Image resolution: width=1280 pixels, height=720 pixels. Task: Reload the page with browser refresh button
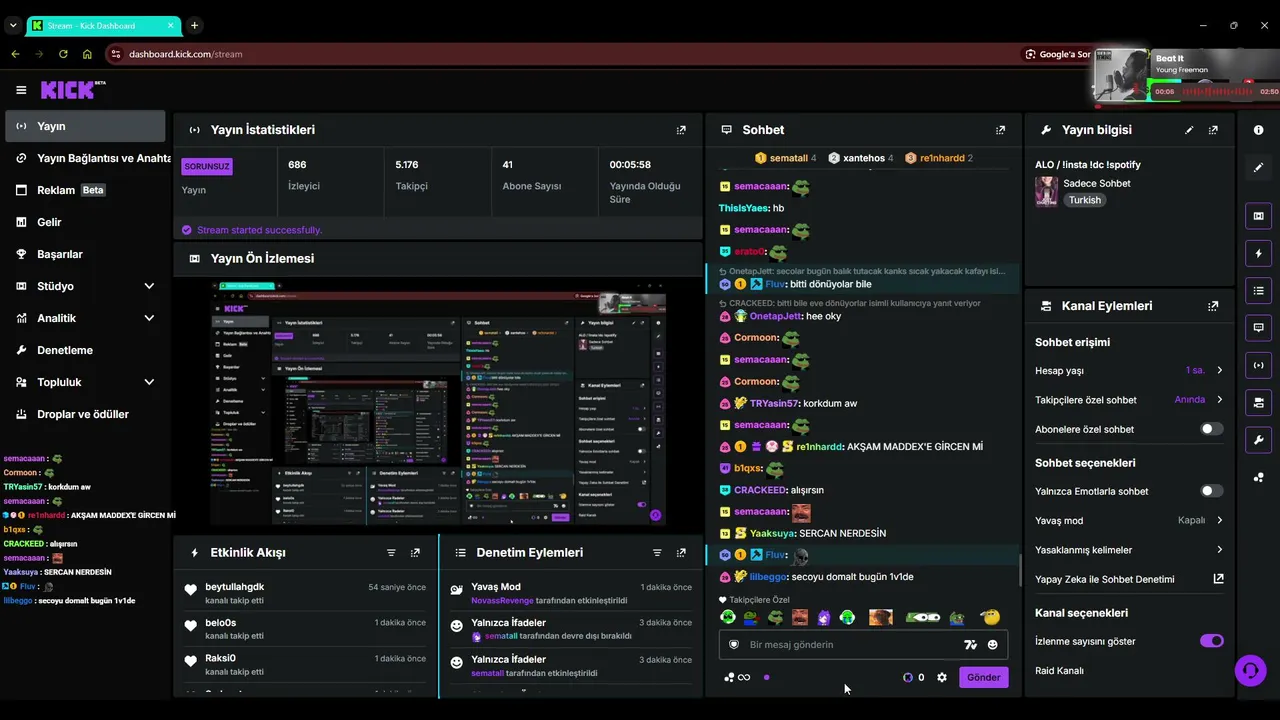[x=63, y=54]
